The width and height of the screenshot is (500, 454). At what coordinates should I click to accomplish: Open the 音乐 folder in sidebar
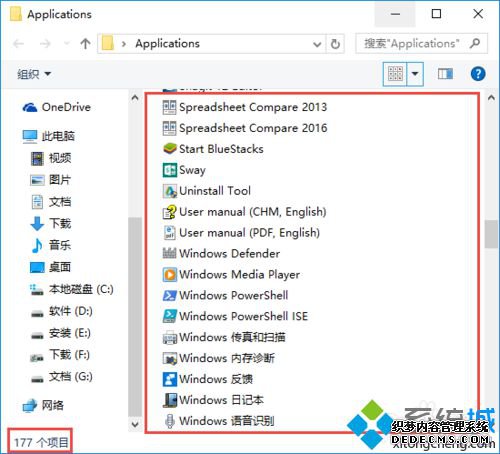[x=51, y=245]
